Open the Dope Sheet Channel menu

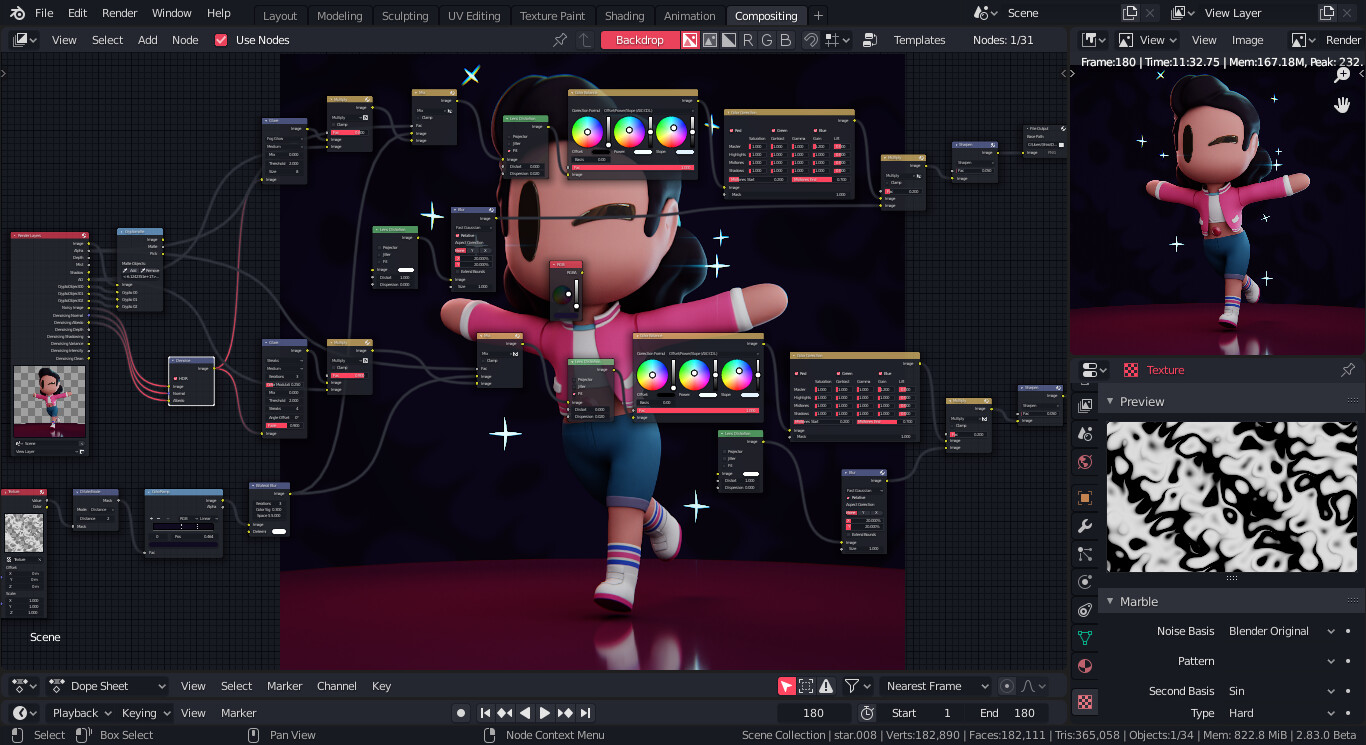337,686
